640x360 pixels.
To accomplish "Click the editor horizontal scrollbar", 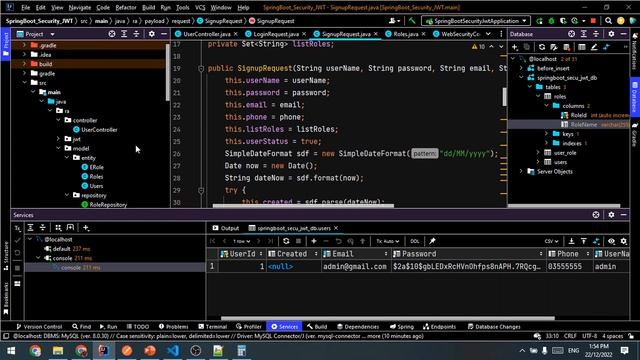I will tap(303, 206).
